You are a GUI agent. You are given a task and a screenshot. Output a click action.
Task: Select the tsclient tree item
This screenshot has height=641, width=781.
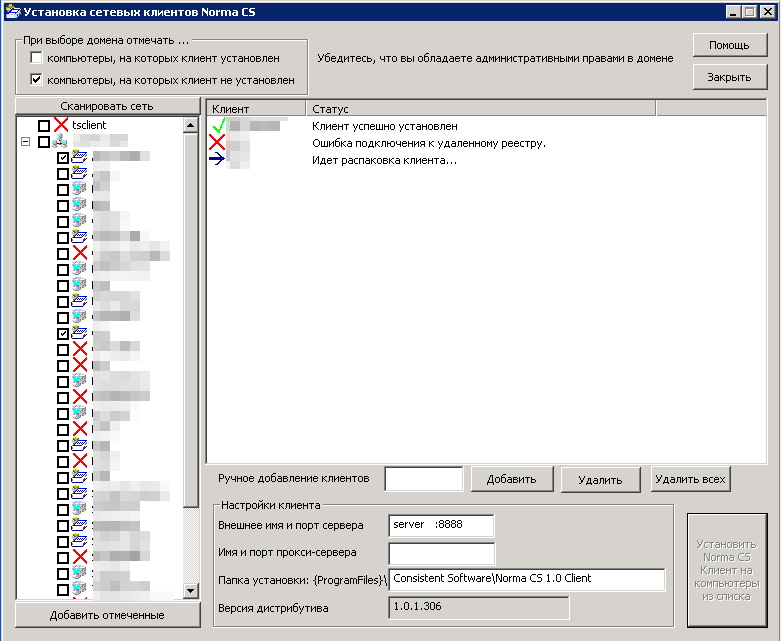pyautogui.click(x=89, y=125)
